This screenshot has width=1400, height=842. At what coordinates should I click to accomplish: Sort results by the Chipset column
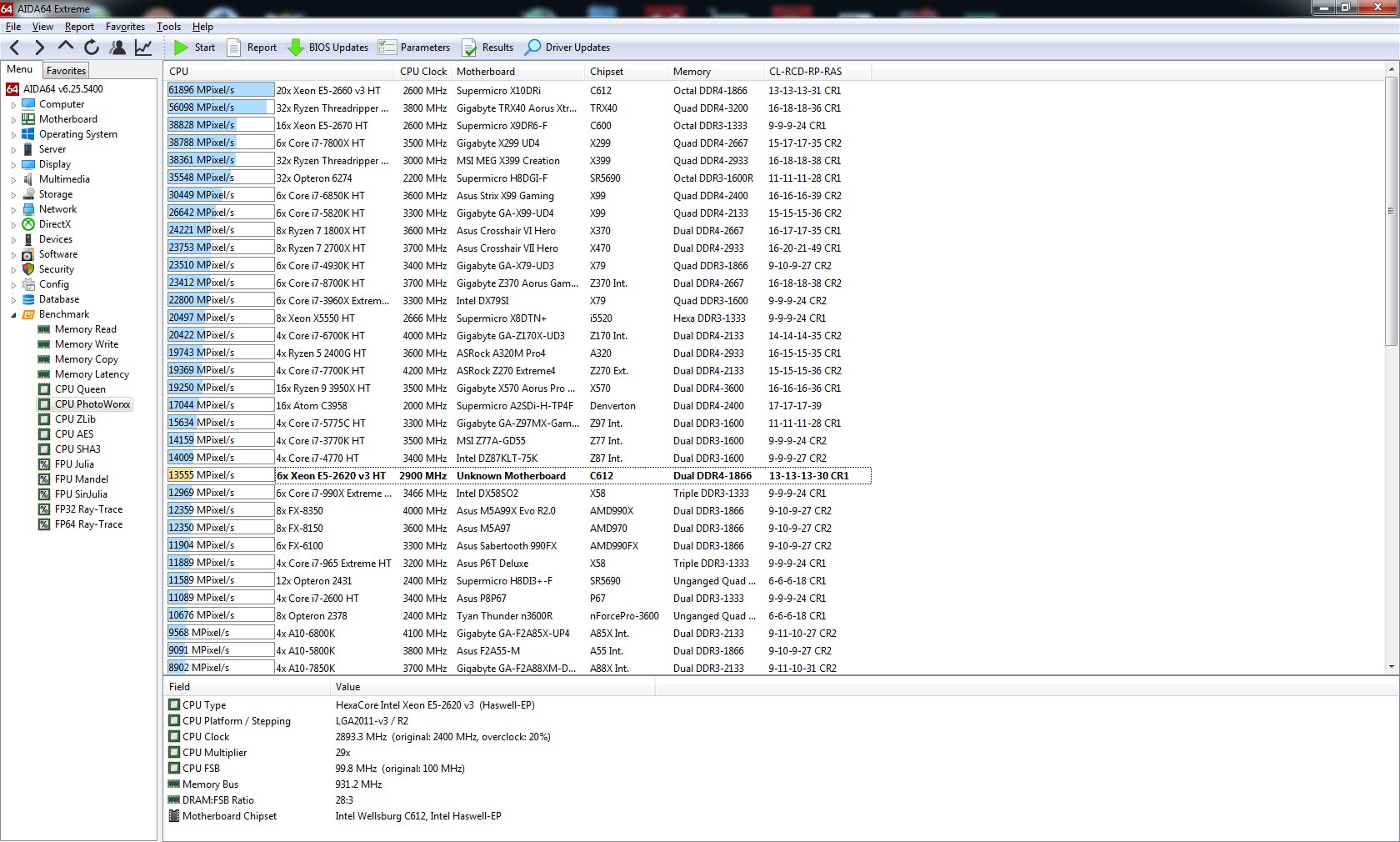[625, 72]
